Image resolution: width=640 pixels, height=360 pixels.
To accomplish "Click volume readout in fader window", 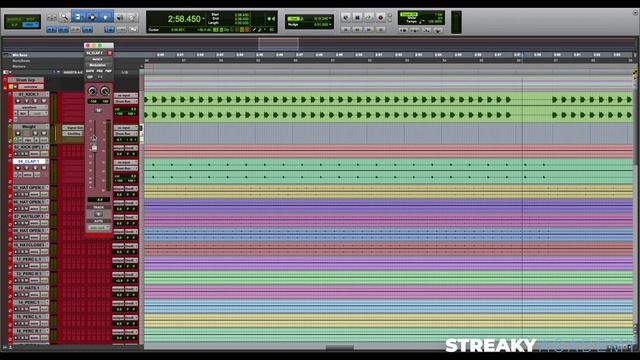I will coord(98,200).
